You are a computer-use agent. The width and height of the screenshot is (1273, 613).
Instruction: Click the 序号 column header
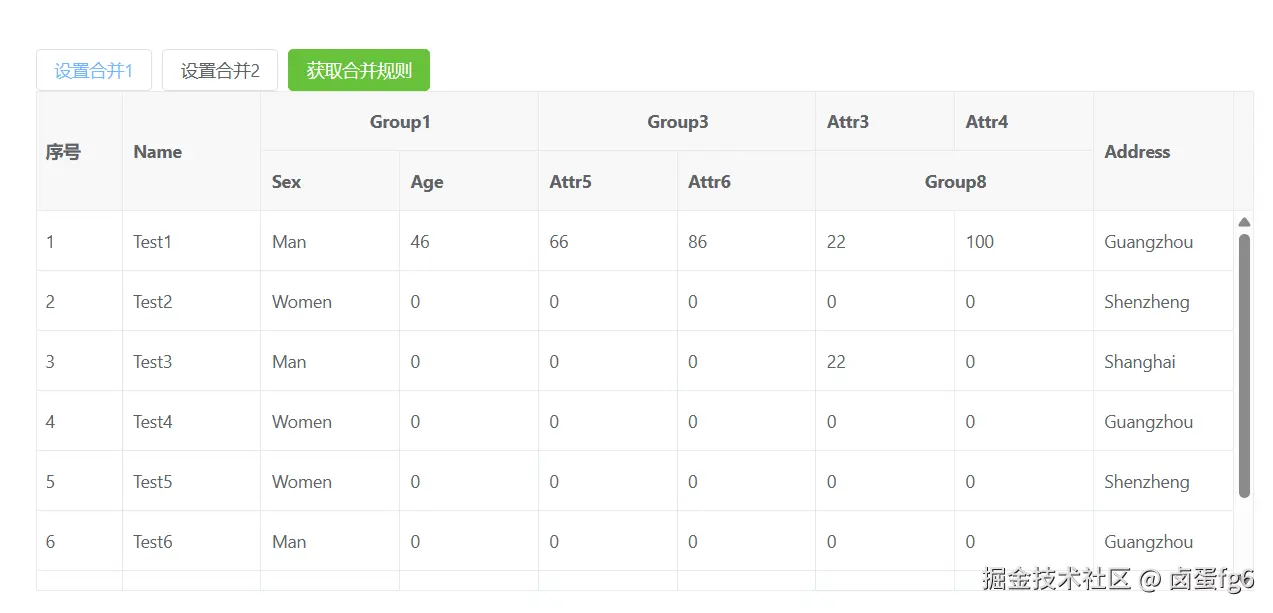point(64,152)
